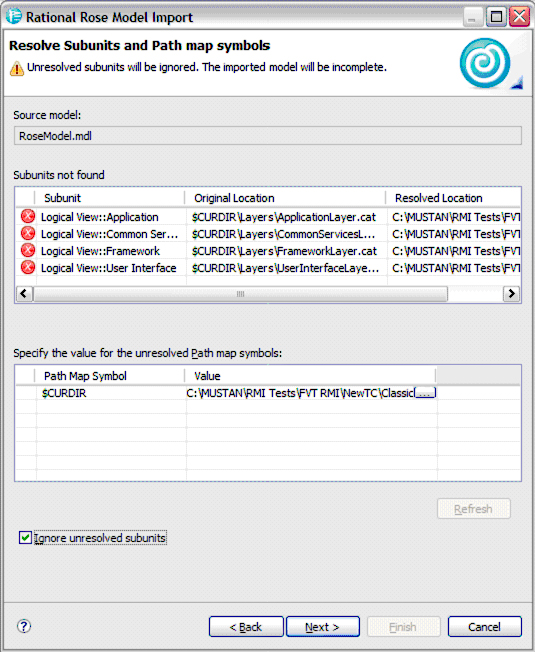Click the disabled Finish button

tap(404, 627)
